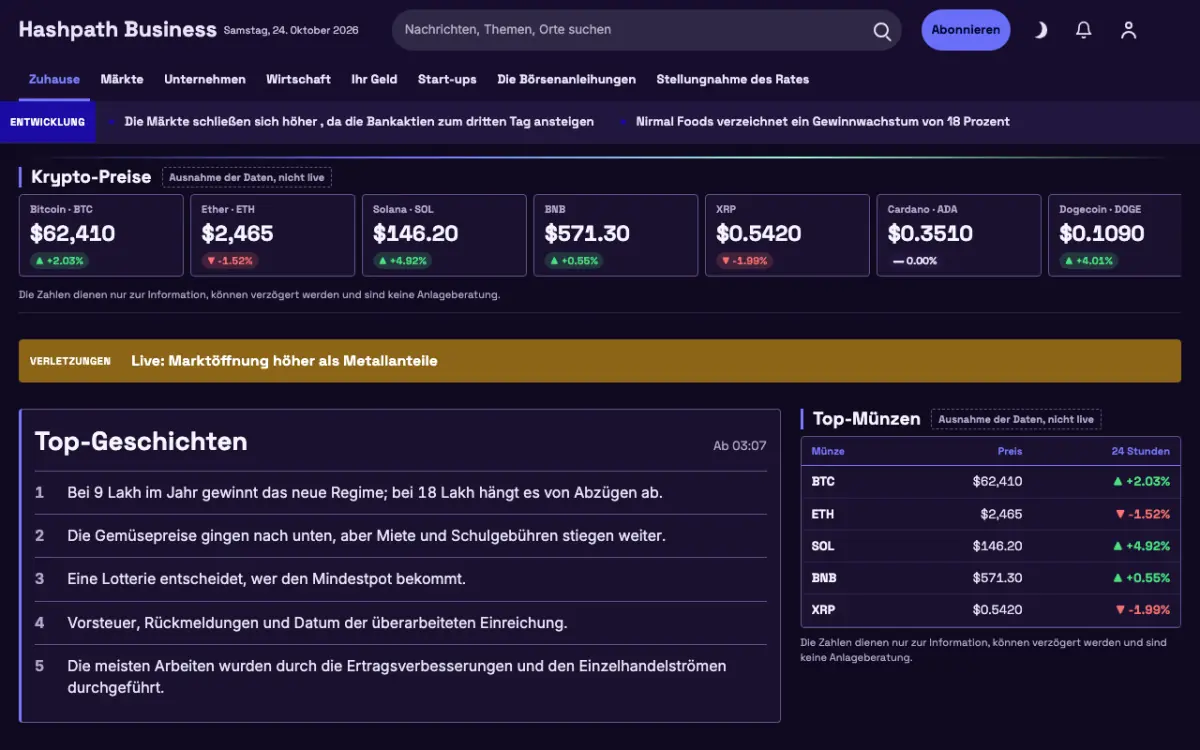Click the XRP card's -1.99% badge

tap(744, 261)
